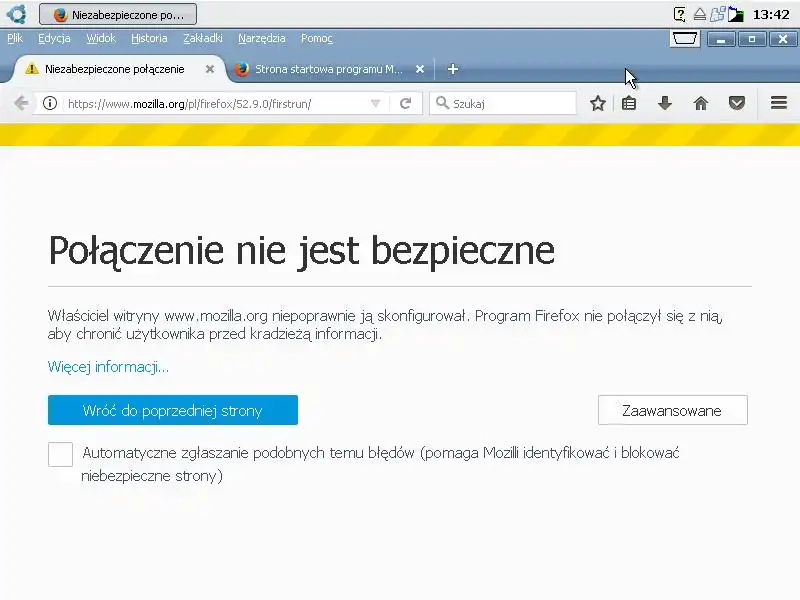Click the 13:42 clock
The width and height of the screenshot is (800, 600).
771,14
